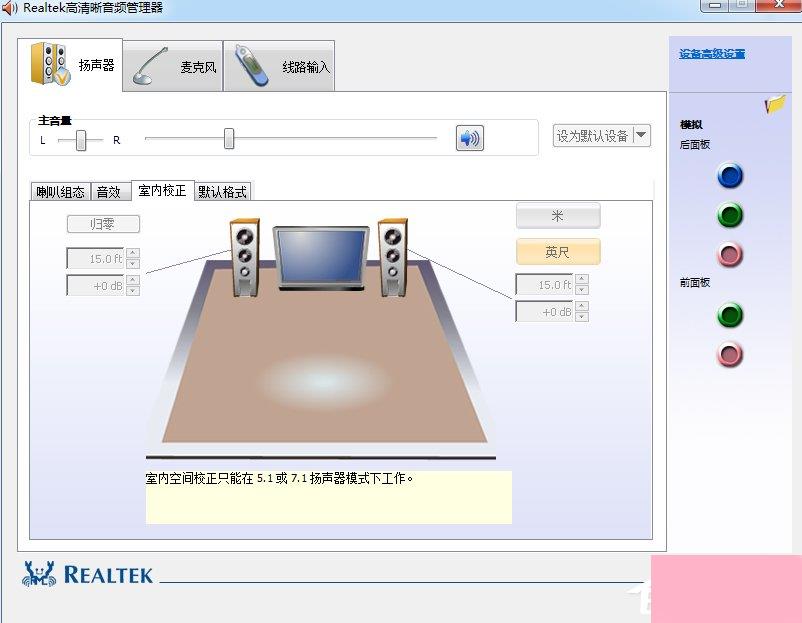
Task: Decrease right speaker distance with down arrow
Action: coord(582,290)
